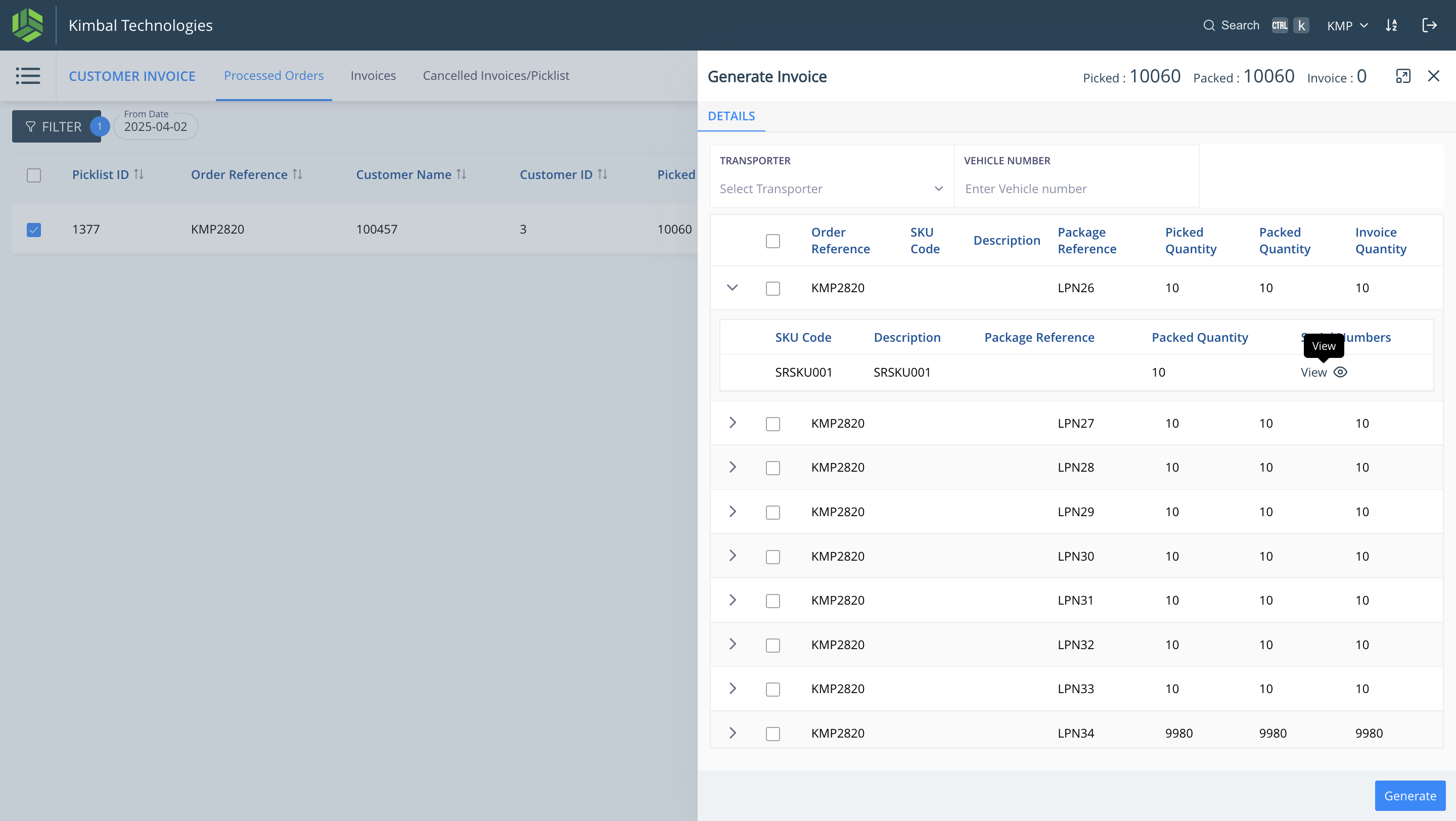Screen dimensions: 1456x821
Task: Switch to Invoices tab
Action: click(x=373, y=75)
